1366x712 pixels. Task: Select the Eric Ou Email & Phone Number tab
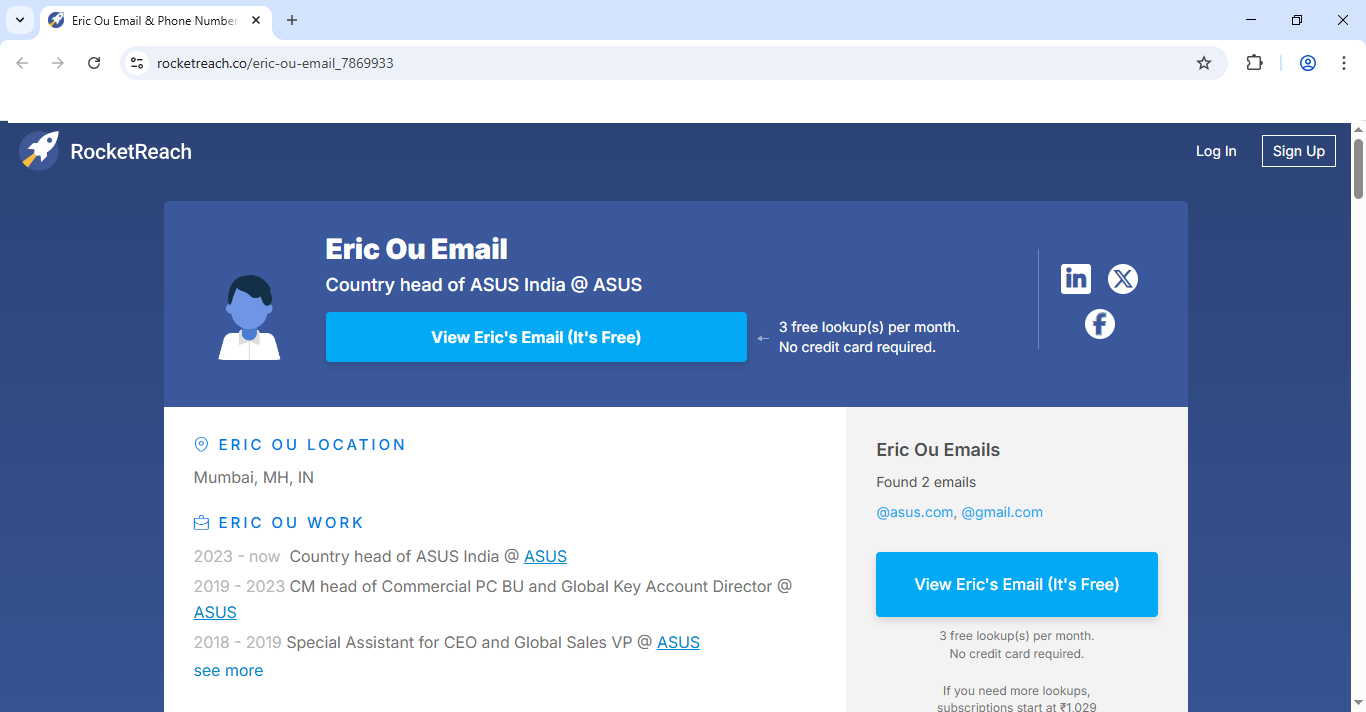(155, 20)
